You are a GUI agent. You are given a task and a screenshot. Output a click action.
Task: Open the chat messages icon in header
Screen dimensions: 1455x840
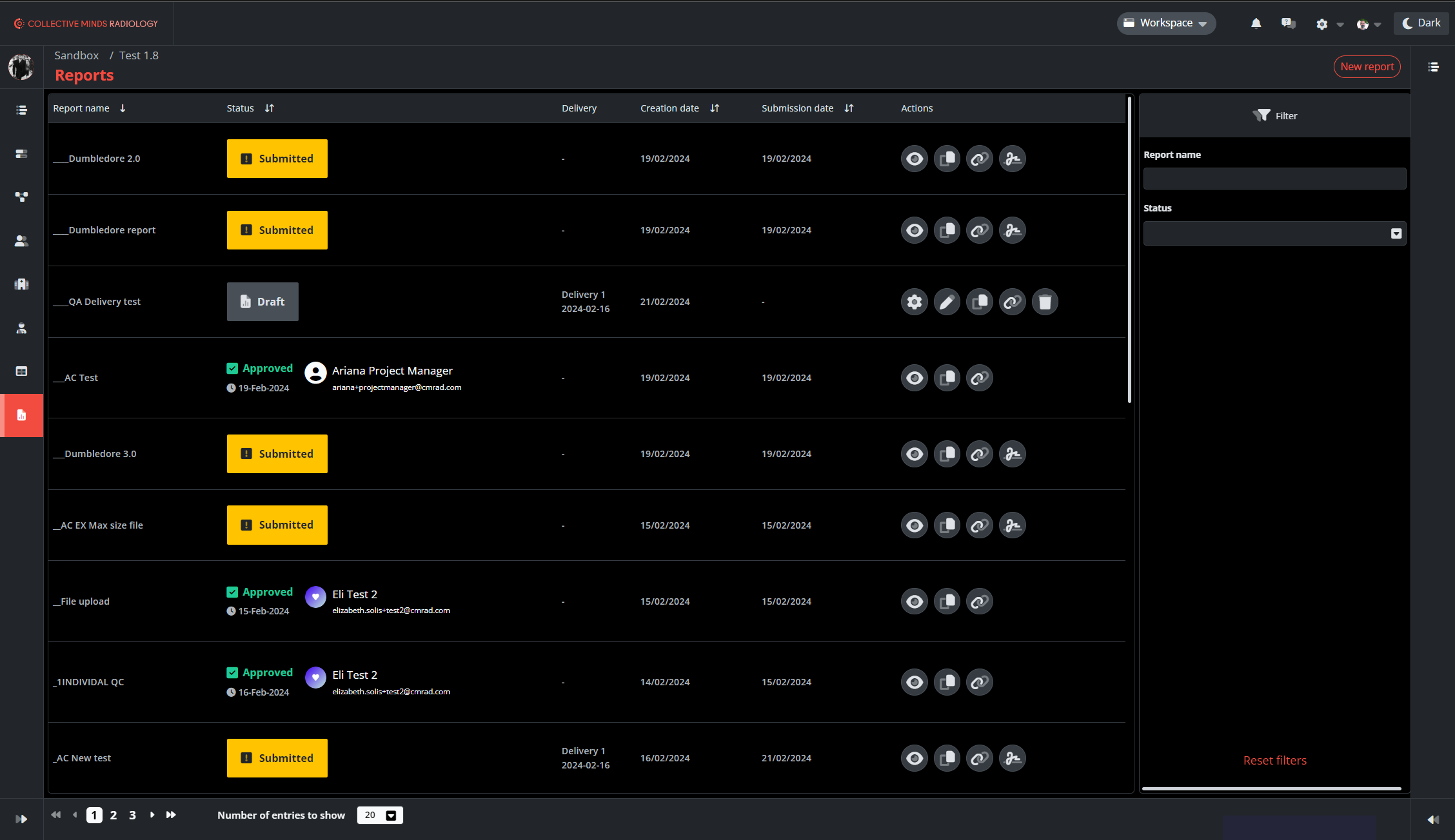1288,24
